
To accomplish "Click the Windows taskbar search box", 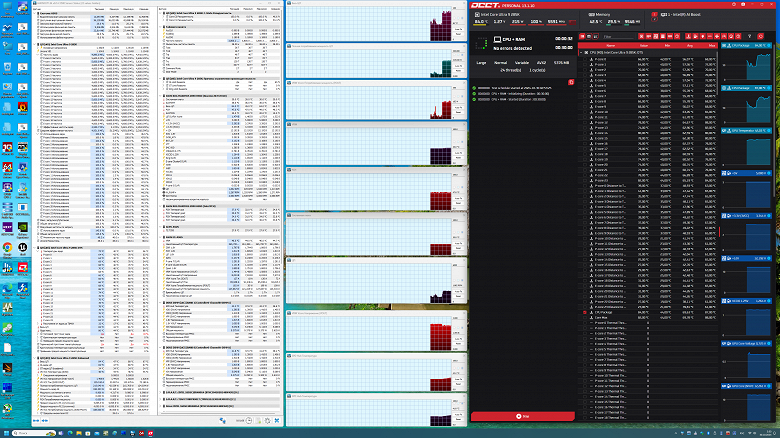I will tap(33, 433).
